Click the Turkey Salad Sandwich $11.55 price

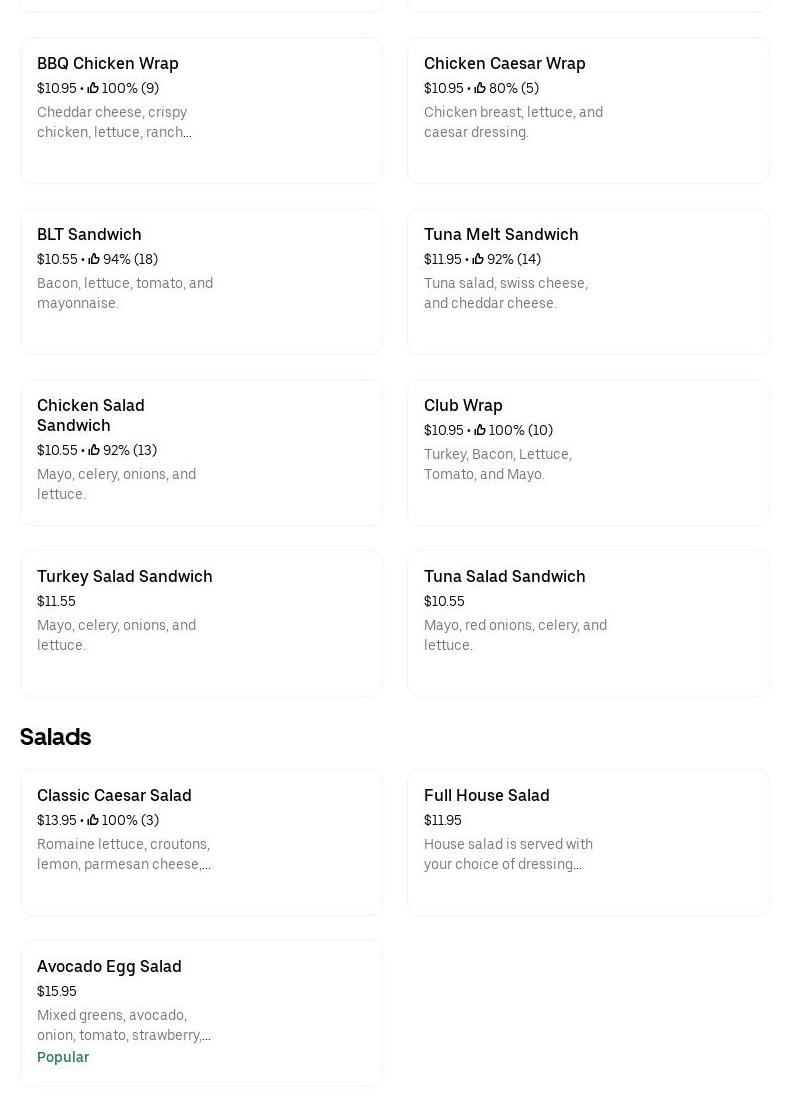[56, 601]
